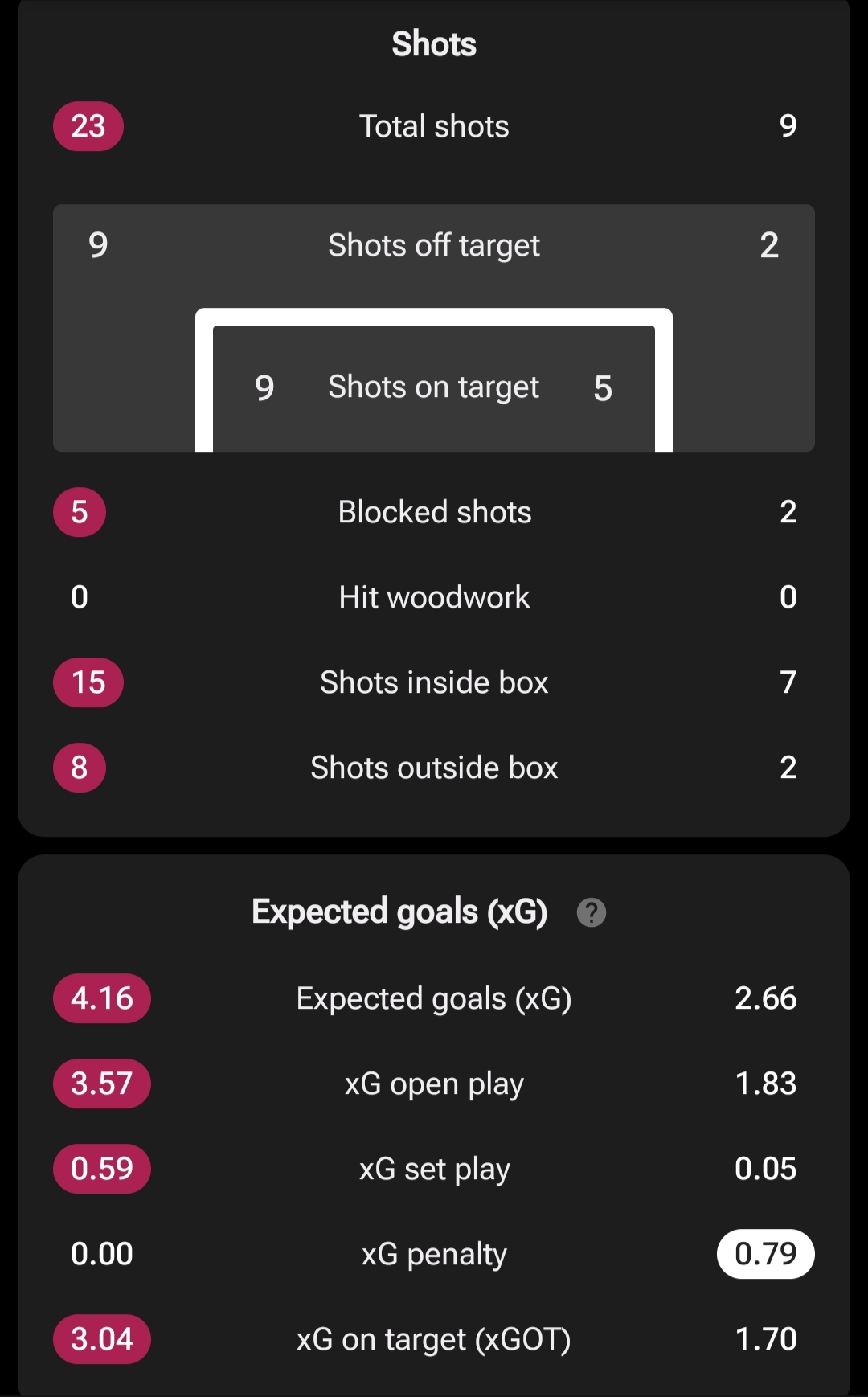Screen dimensions: 868x1397
Task: Tap the Total shots 23 badge
Action: pyautogui.click(x=88, y=126)
